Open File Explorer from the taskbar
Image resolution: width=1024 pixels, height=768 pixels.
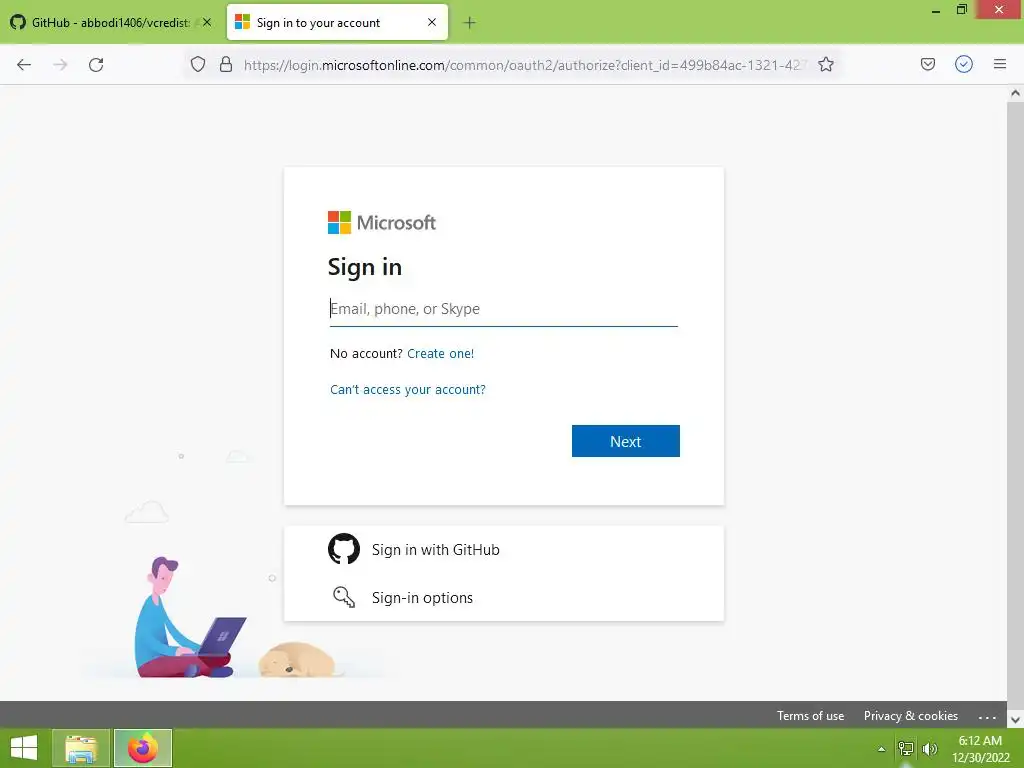click(x=81, y=748)
